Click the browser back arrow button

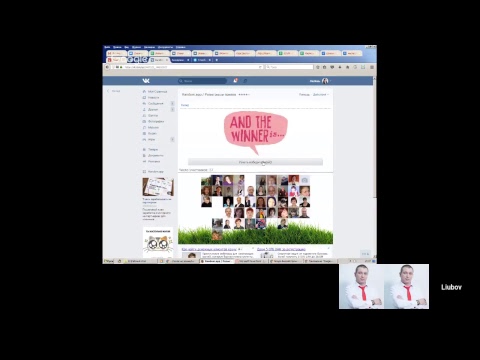107,67
